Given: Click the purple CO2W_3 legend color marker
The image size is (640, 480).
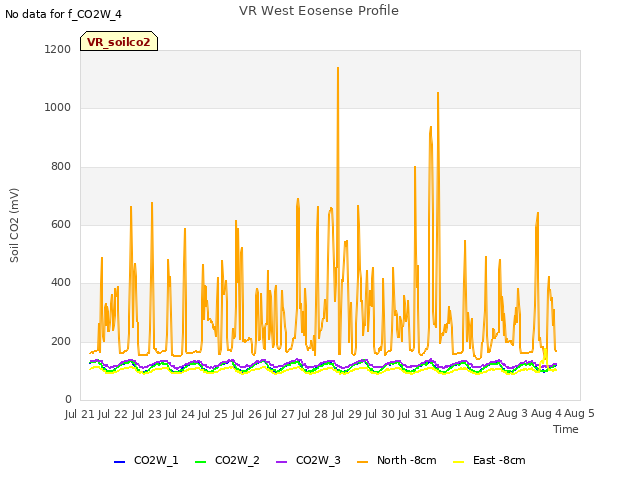Looking at the screenshot, I should [x=281, y=462].
